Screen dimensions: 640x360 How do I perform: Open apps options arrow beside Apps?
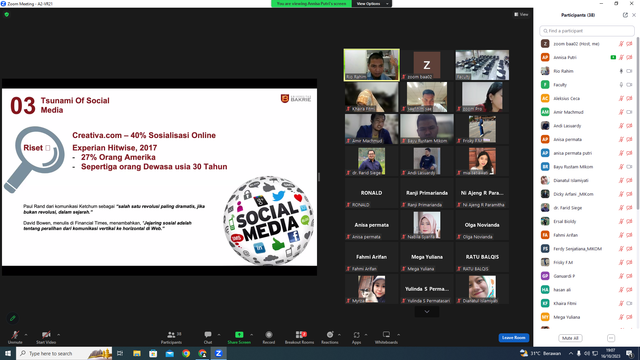[x=366, y=335]
